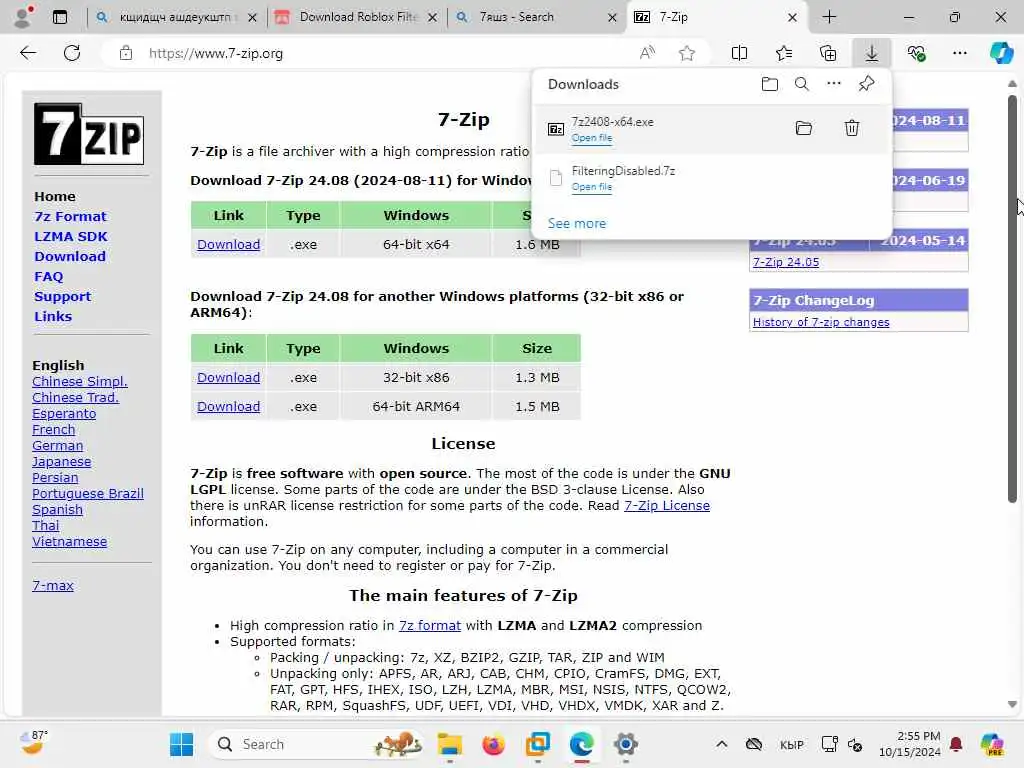Delete 7z2408-x64.exe download entry
The image size is (1024, 768).
pos(852,128)
